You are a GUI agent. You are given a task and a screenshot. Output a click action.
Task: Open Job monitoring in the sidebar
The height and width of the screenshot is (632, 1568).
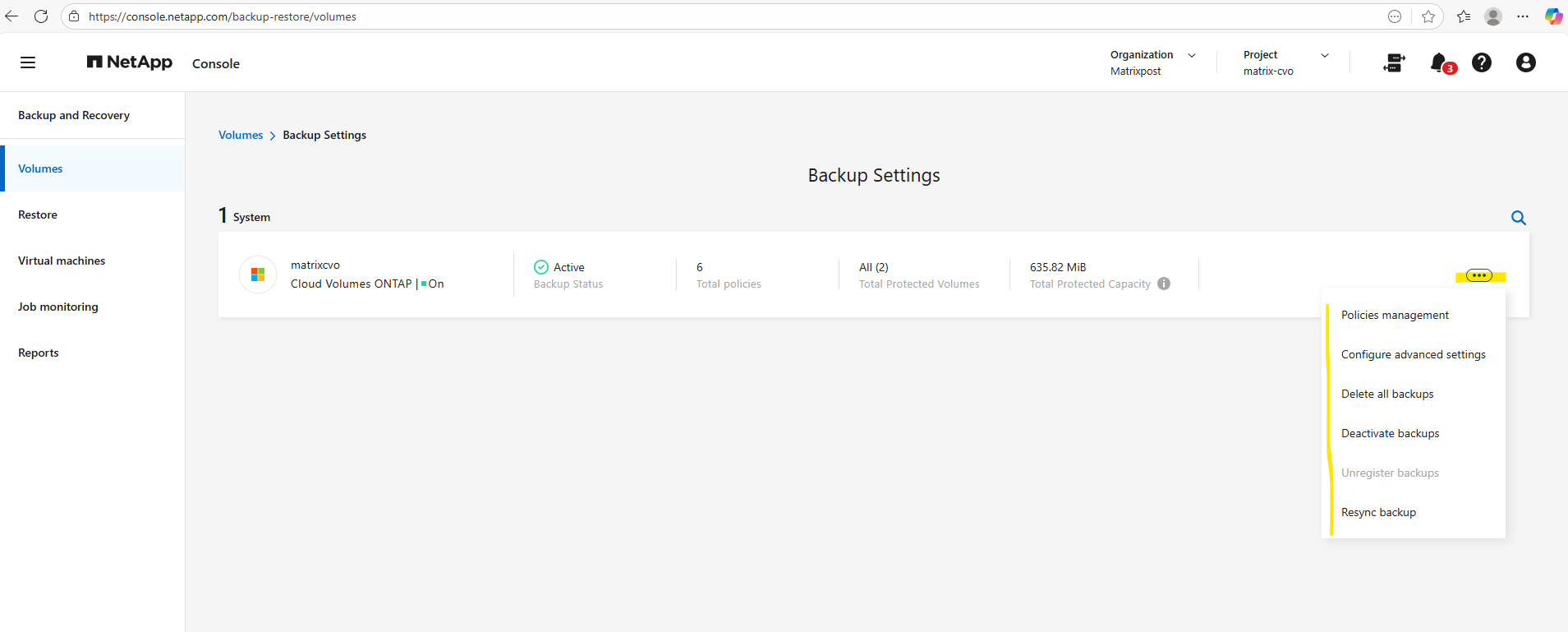(x=58, y=307)
